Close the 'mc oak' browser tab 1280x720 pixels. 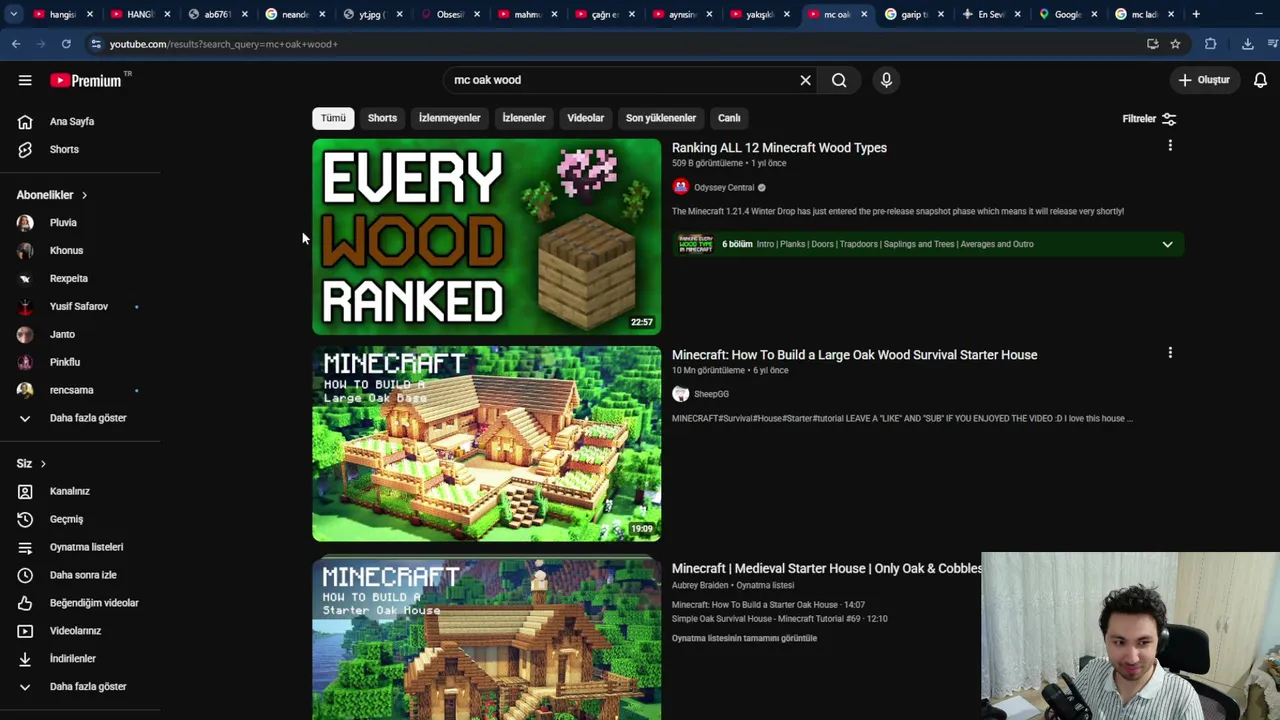[864, 14]
